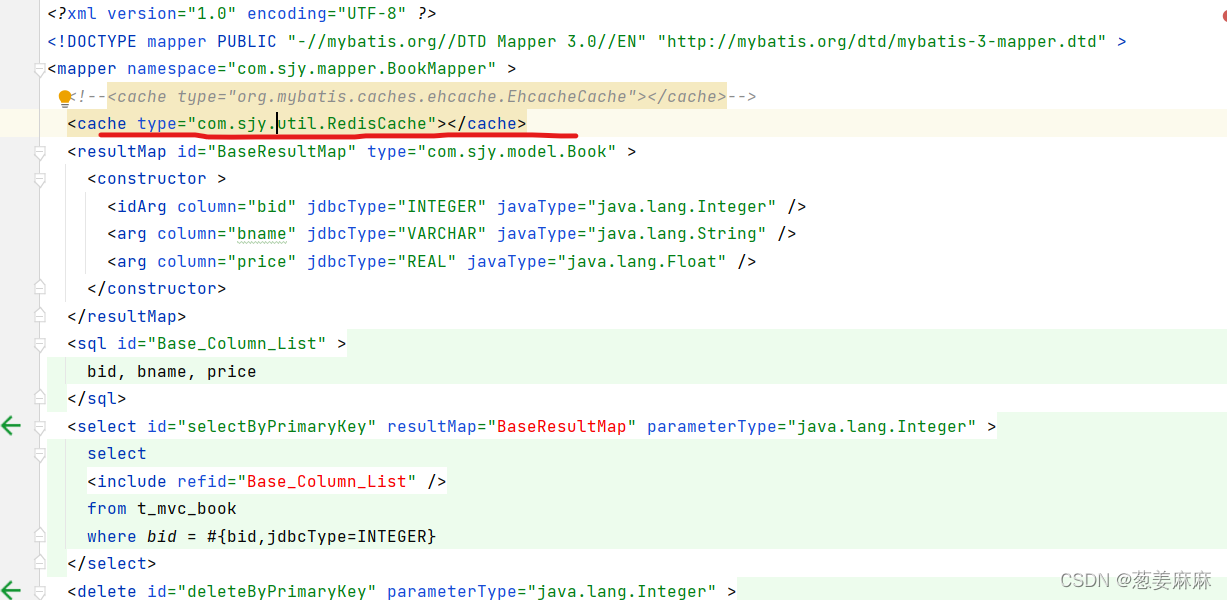Collapse the sql Base_Column_List block fold
This screenshot has width=1227, height=600.
coord(40,344)
